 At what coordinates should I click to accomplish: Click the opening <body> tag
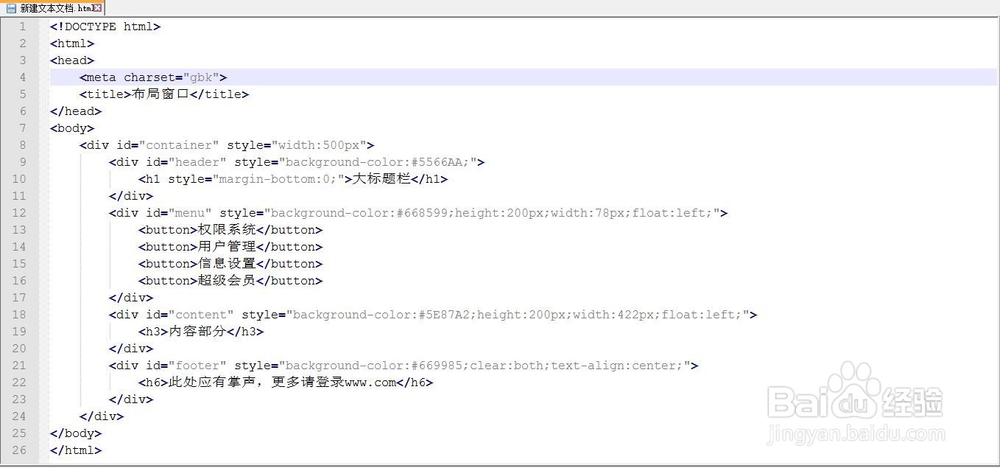click(72, 128)
